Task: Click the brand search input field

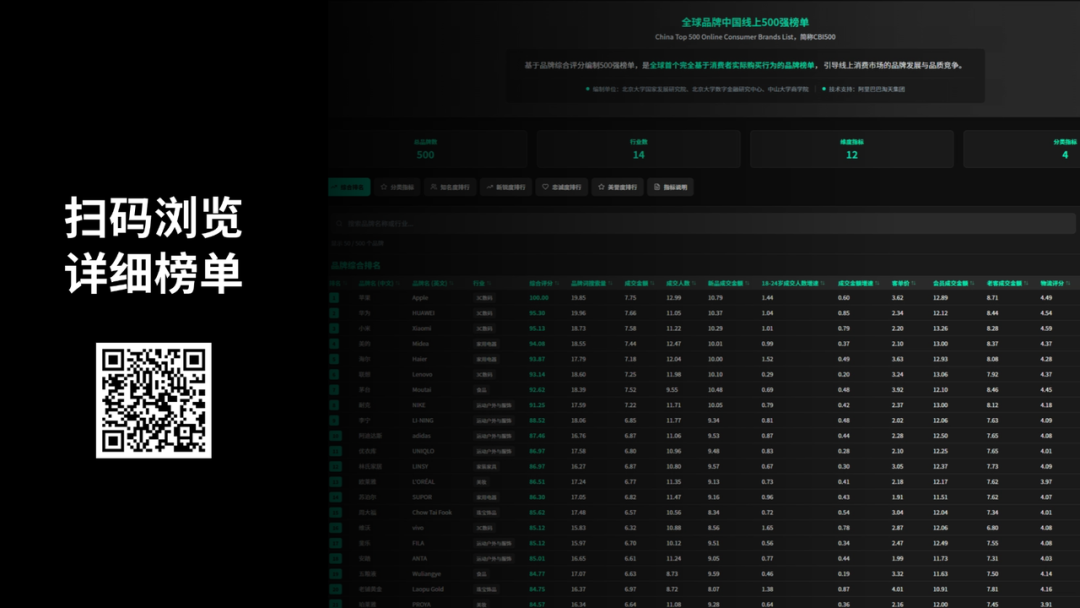Action: point(700,223)
